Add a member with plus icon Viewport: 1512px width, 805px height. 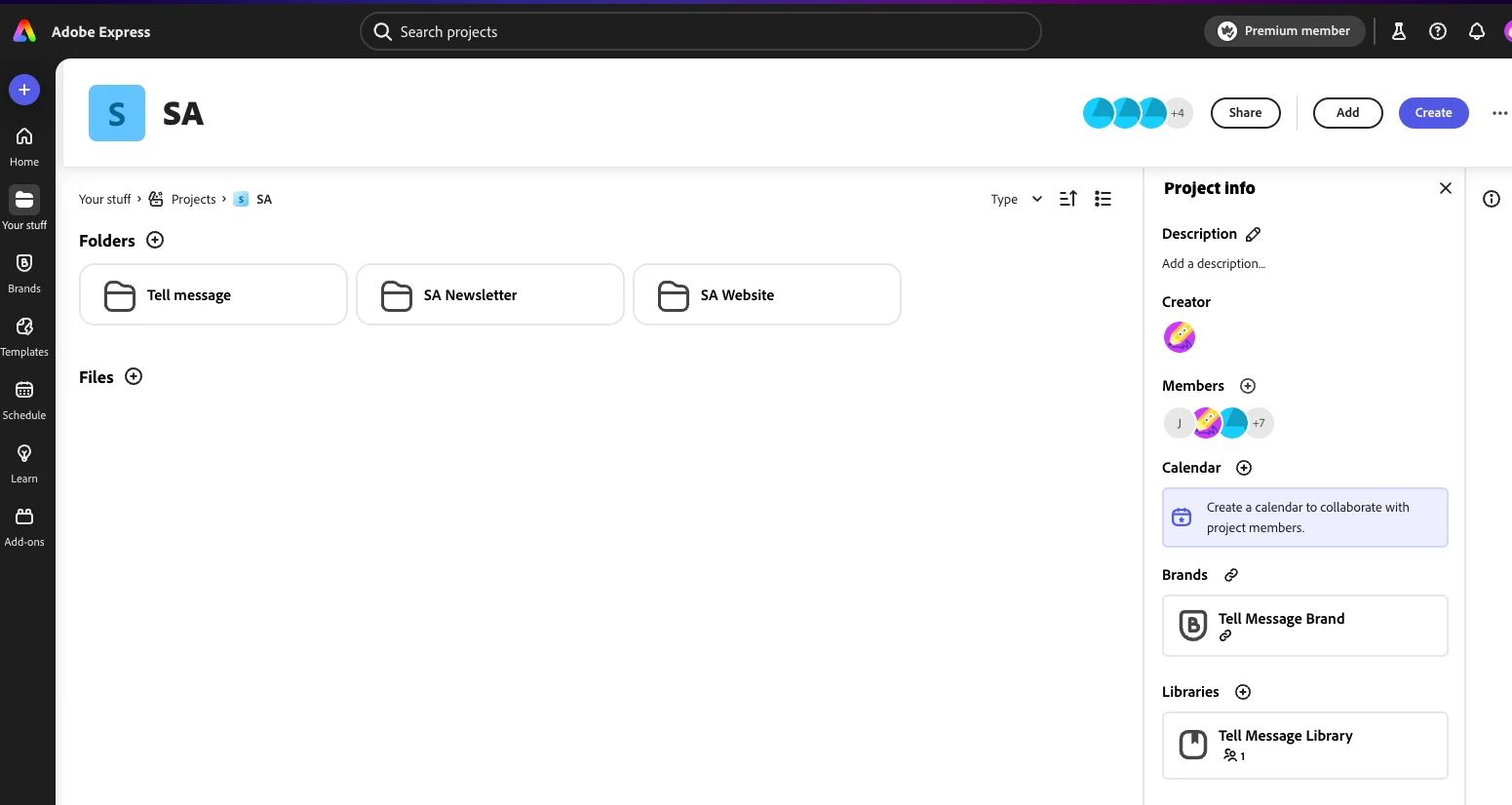(1248, 386)
